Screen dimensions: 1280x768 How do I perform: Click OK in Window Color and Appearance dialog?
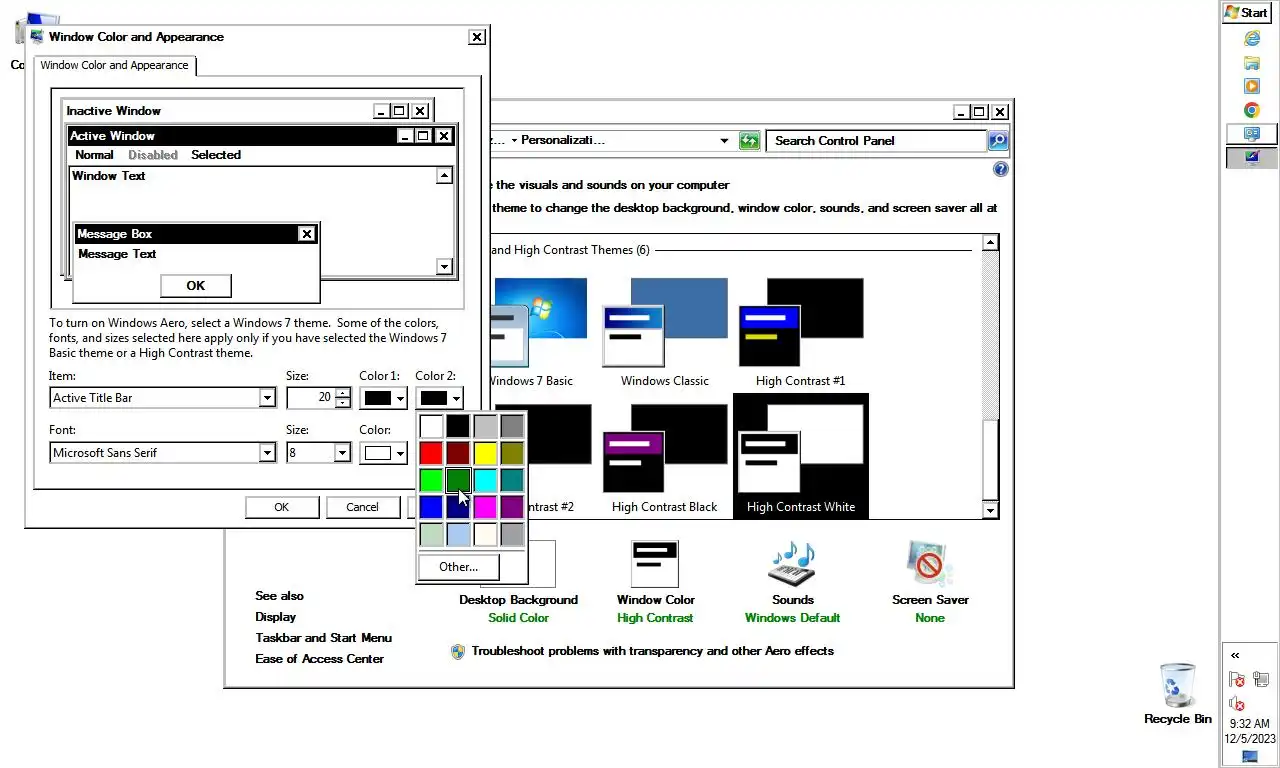click(x=282, y=507)
